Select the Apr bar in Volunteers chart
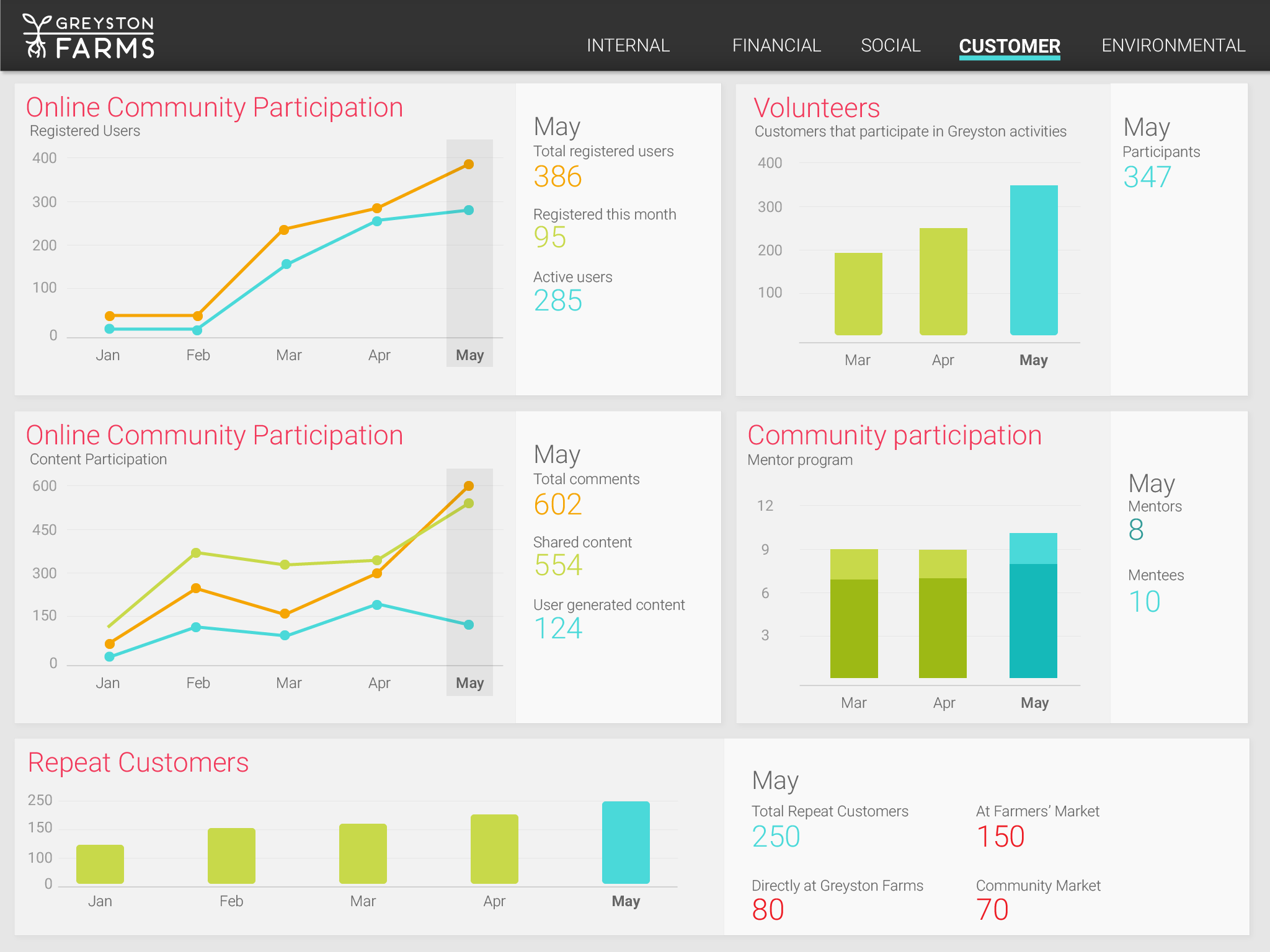The image size is (1270, 952). [943, 281]
